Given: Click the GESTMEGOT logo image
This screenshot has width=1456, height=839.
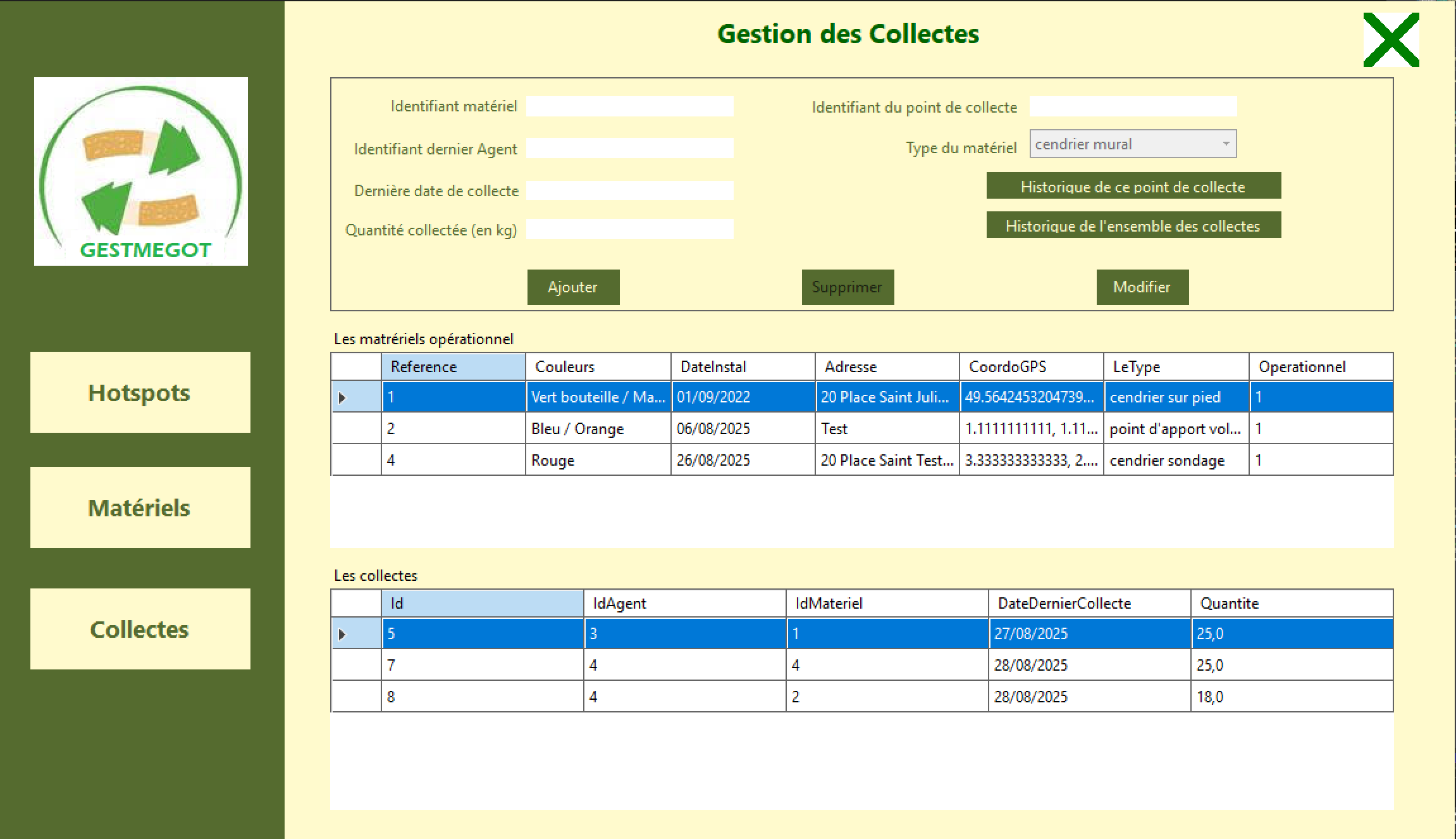Looking at the screenshot, I should pos(141,171).
